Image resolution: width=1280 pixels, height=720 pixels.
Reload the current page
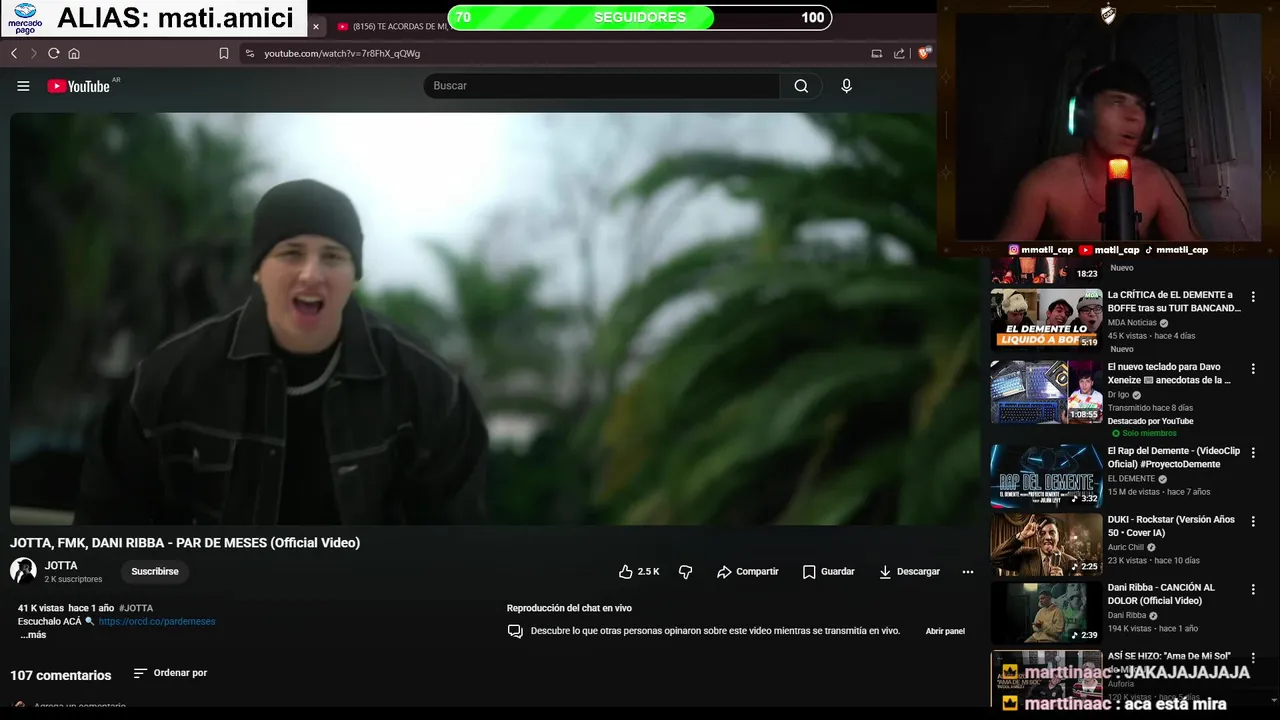tap(53, 53)
